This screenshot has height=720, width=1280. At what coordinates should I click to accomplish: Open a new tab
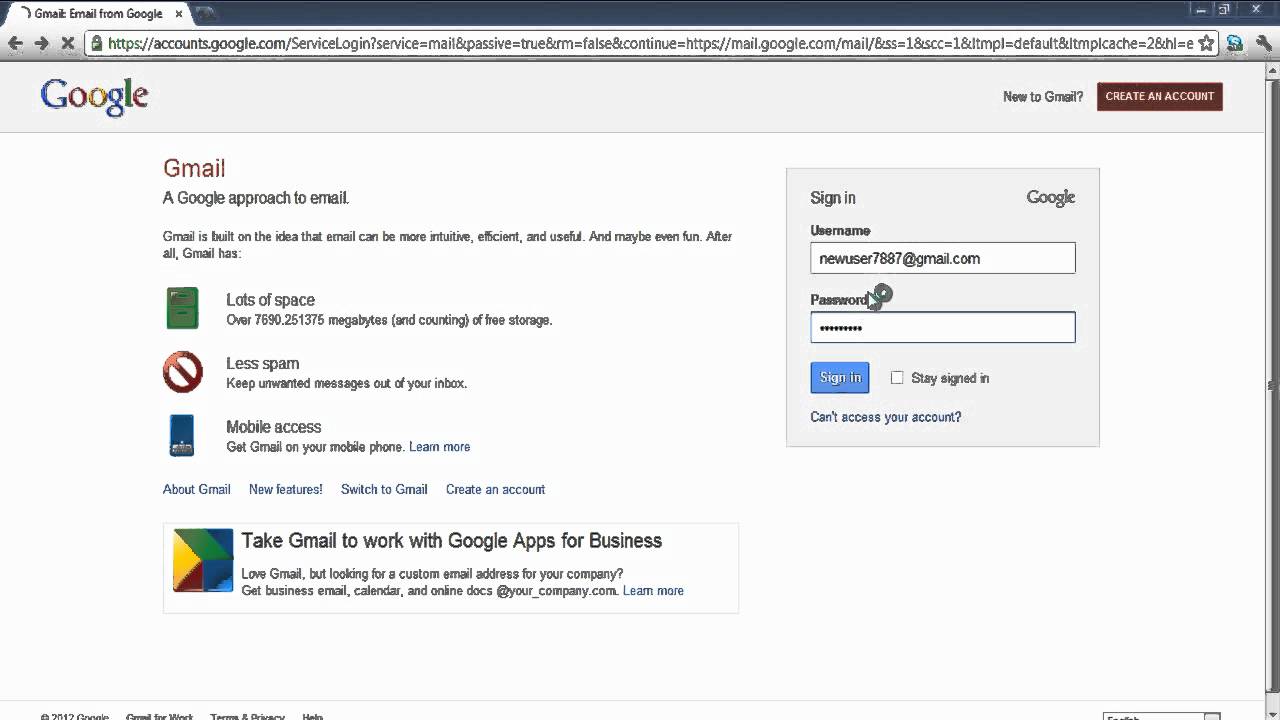click(x=206, y=14)
